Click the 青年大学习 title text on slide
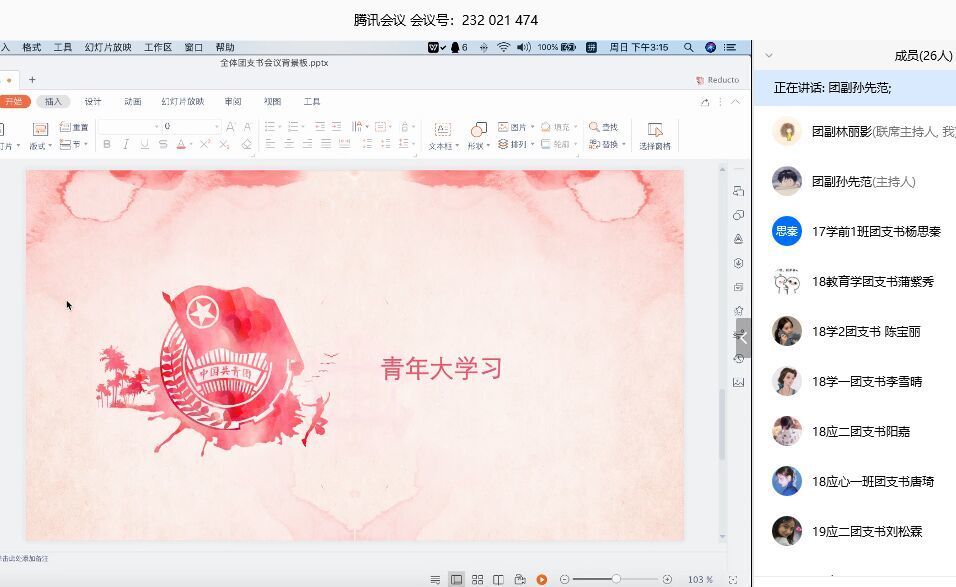This screenshot has width=956, height=587. pyautogui.click(x=441, y=368)
